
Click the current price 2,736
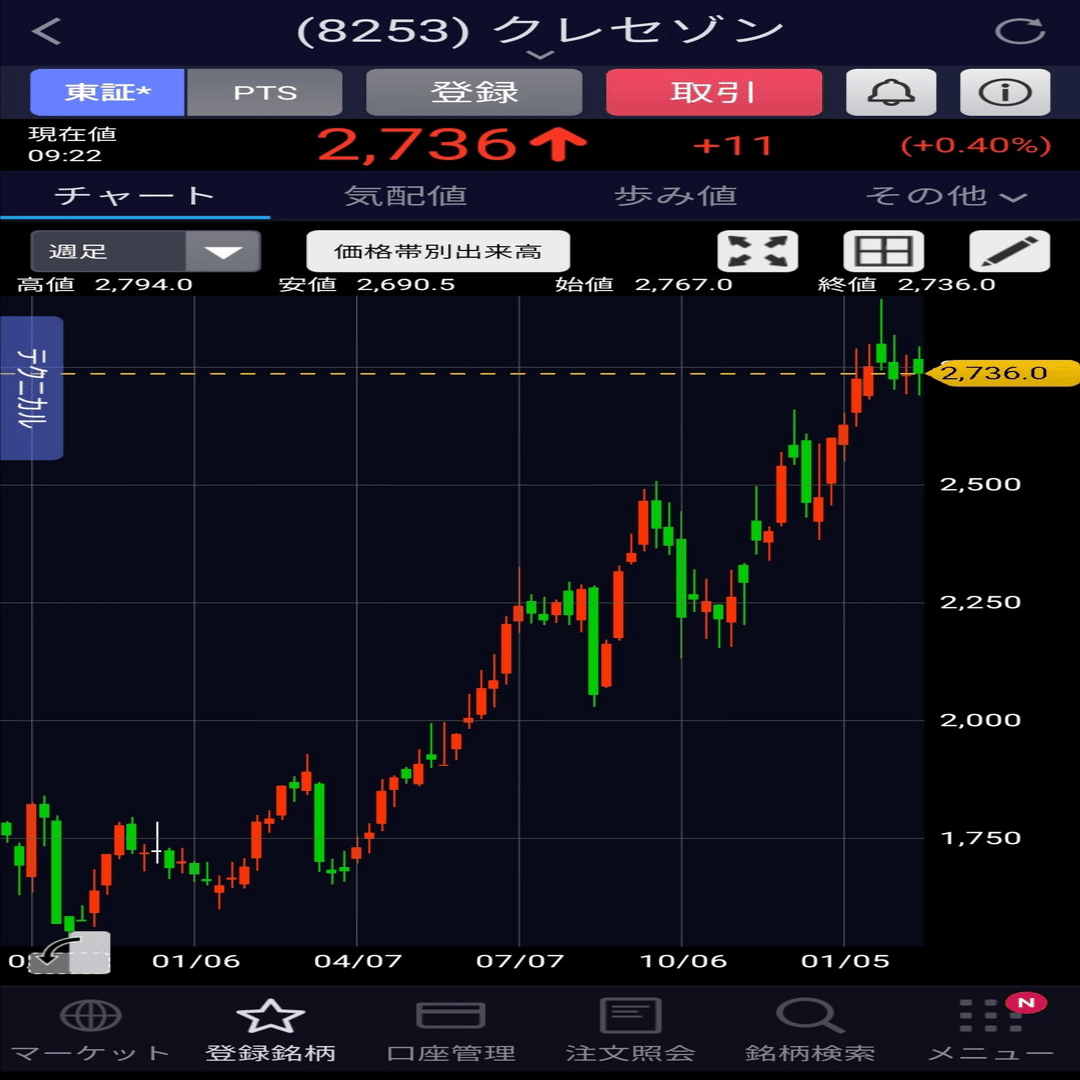pyautogui.click(x=417, y=145)
